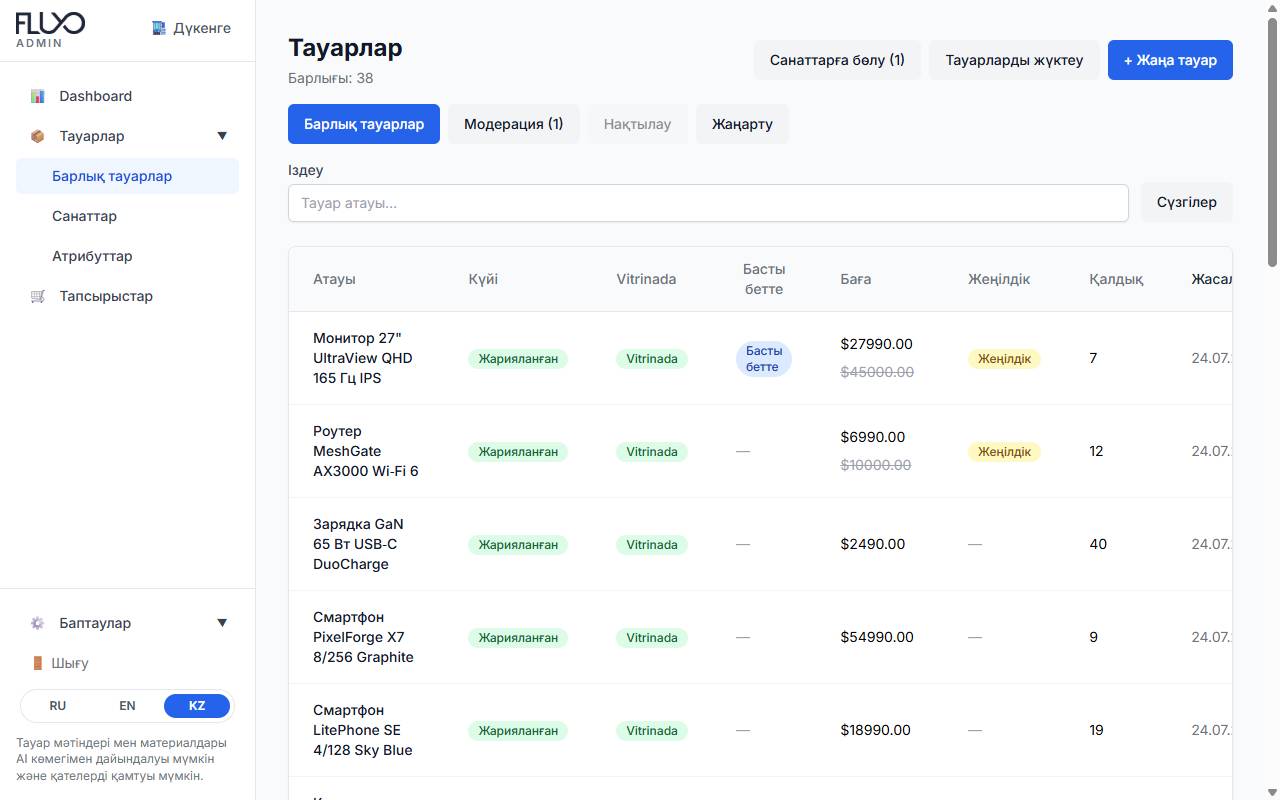1280x800 pixels.
Task: Click crossed-out price $45000.00
Action: point(877,372)
